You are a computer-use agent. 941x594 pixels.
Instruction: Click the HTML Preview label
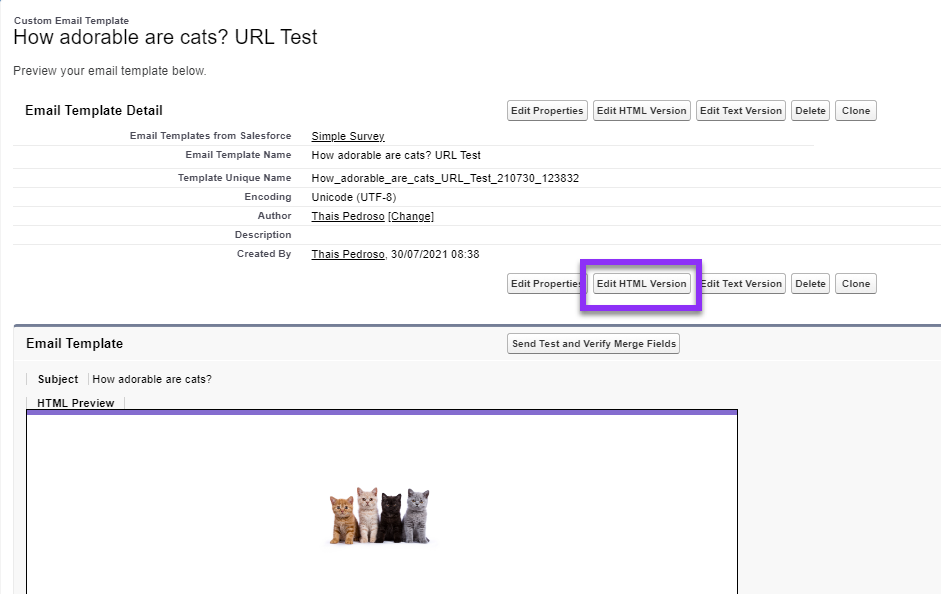[x=76, y=403]
